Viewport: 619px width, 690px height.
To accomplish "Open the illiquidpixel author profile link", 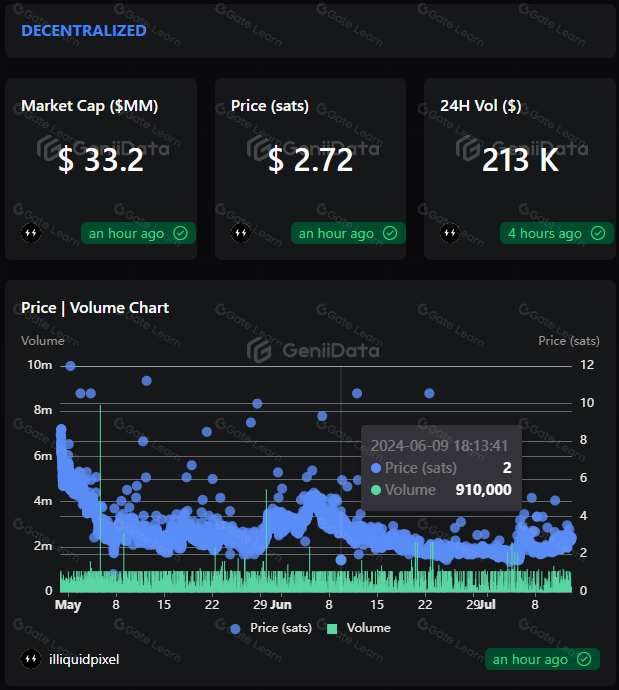I will pos(84,659).
